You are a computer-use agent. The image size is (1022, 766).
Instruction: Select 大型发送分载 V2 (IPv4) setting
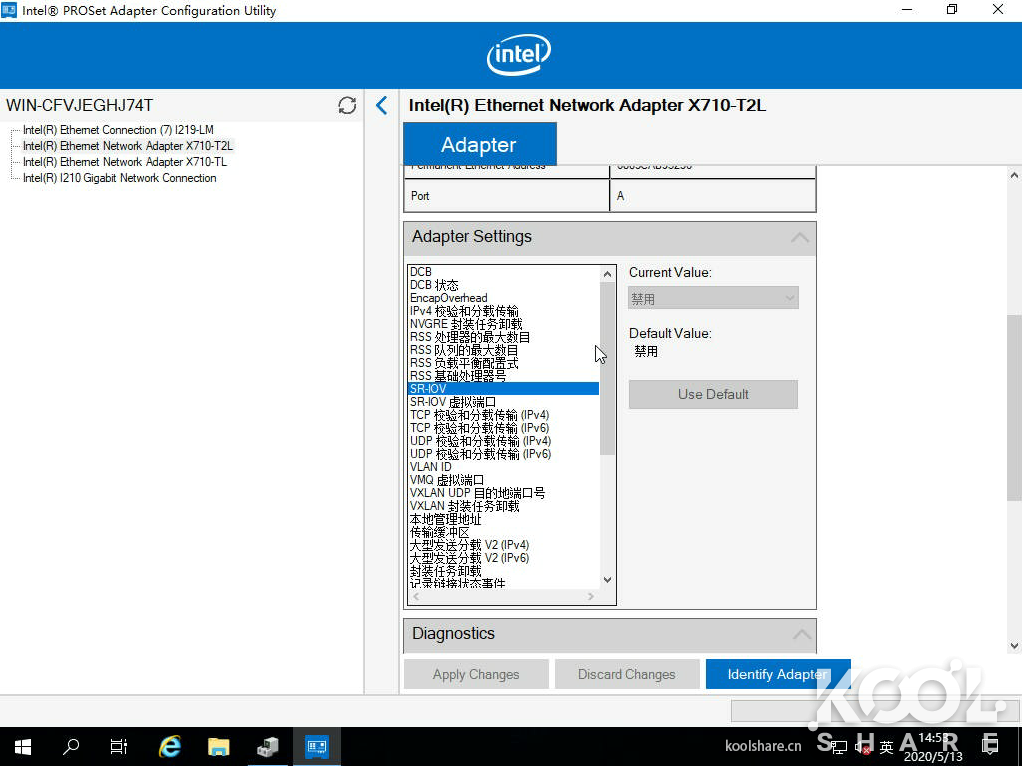pyautogui.click(x=469, y=545)
